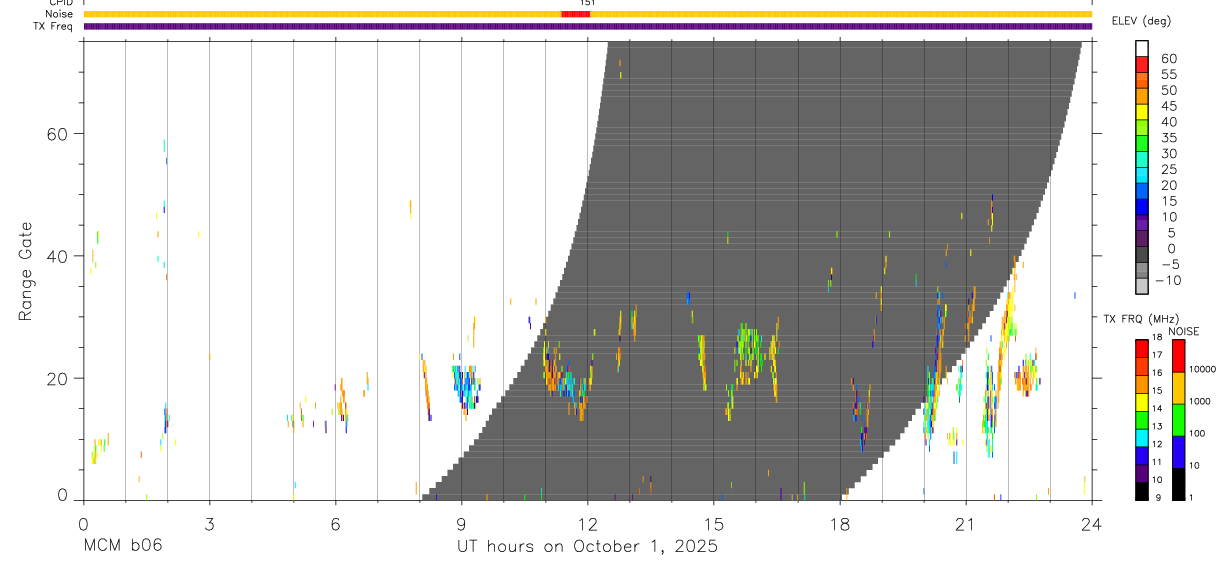Viewport: 1228px width, 567px height.
Task: Pick the black bottom swatch of the NOISE colorbar
Action: click(x=1178, y=484)
